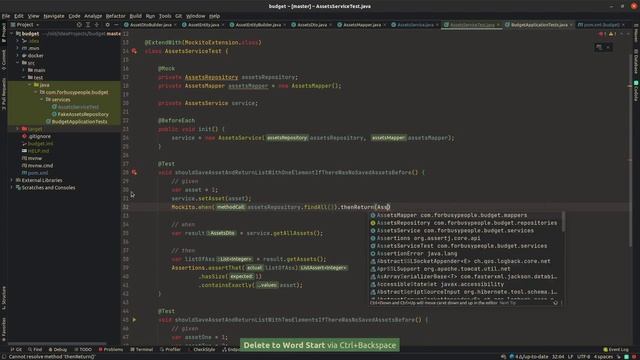
Task: Click the locate-in-project target icon
Action: 79,25
